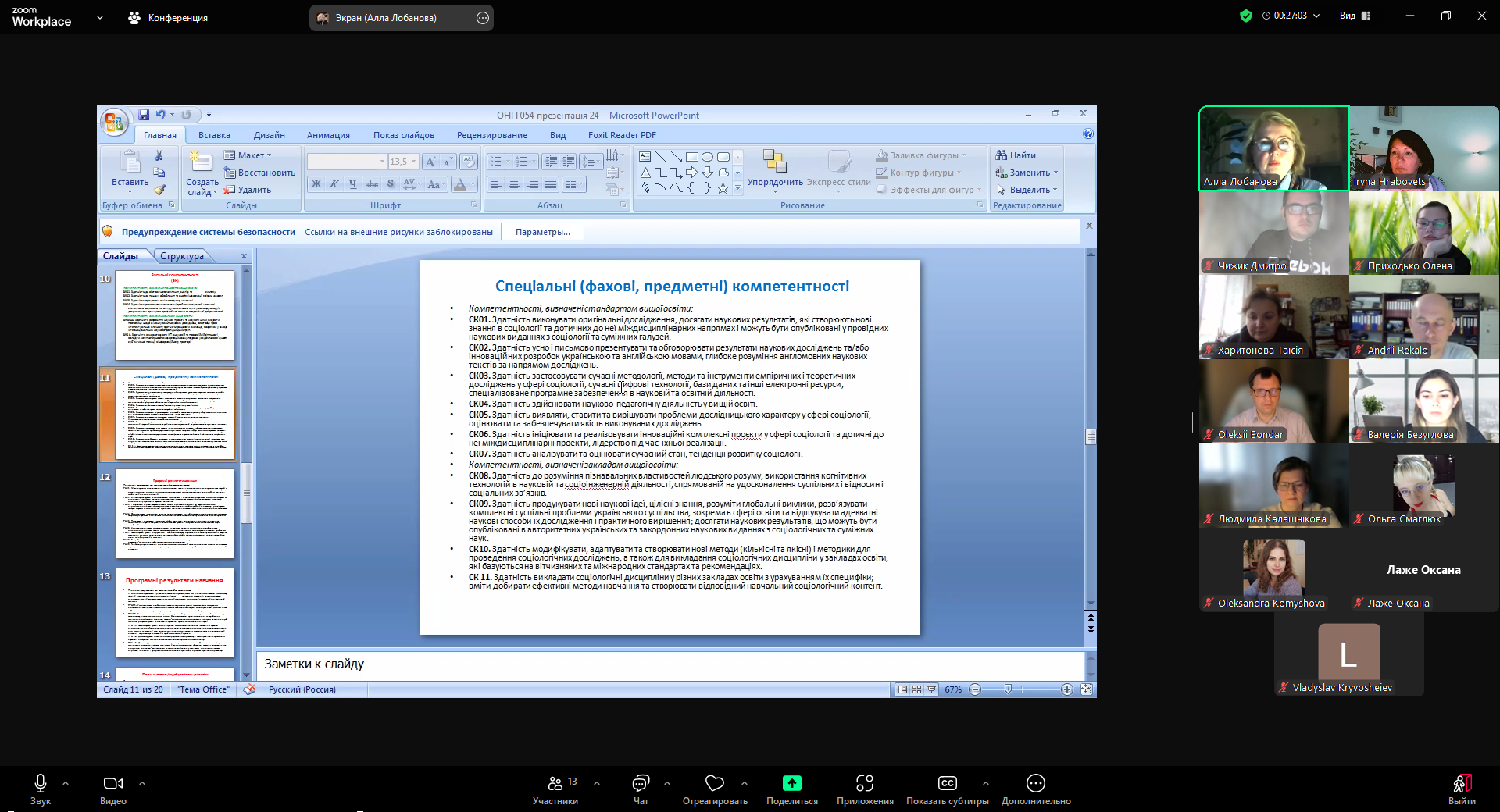Pick the five-point star shape
The image size is (1500, 812).
point(723,188)
